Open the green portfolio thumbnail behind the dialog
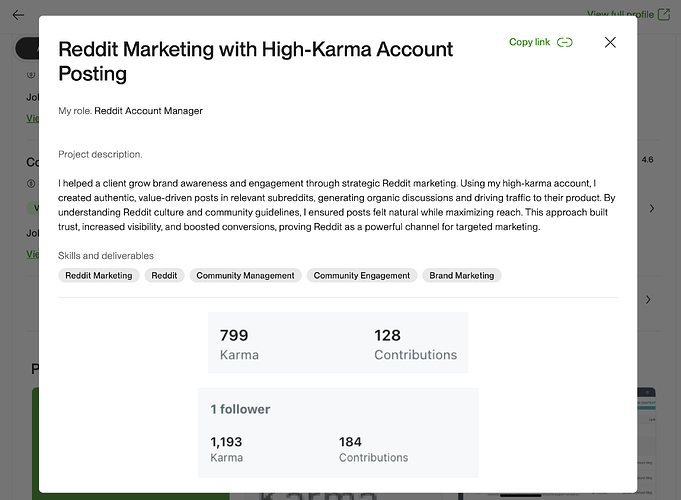Viewport: 681px width, 500px height. 35,440
